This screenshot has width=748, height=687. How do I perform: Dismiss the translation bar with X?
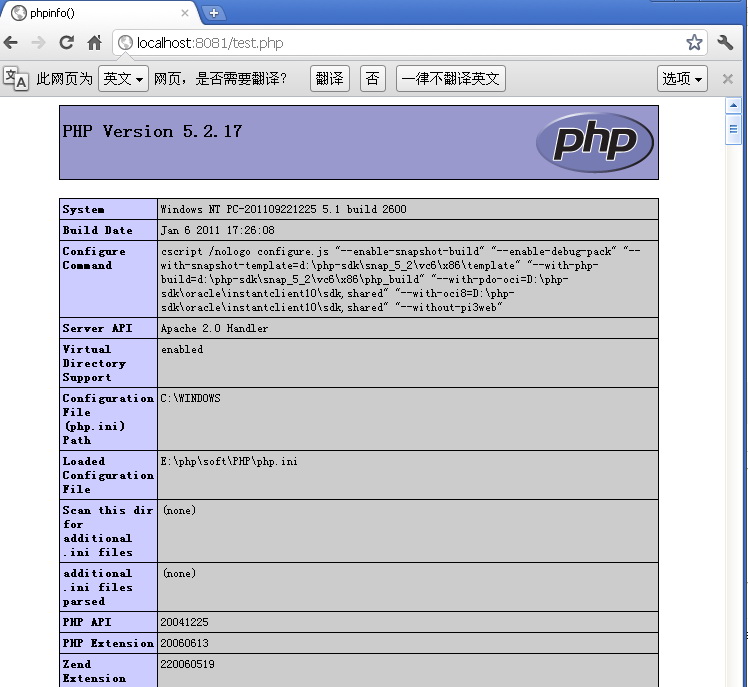point(727,79)
